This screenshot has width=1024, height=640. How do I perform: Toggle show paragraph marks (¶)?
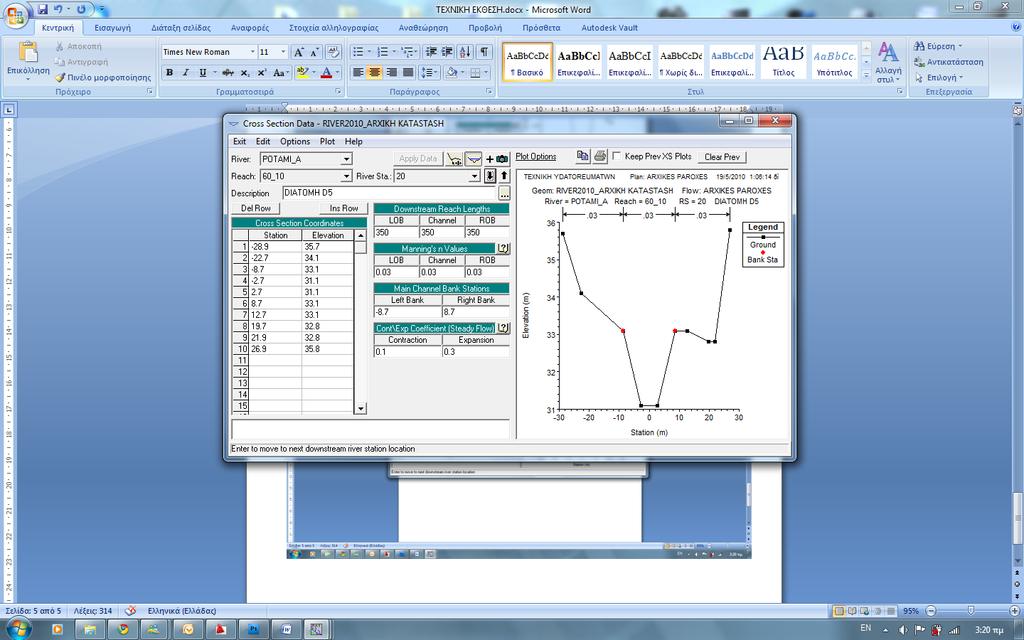click(484, 52)
